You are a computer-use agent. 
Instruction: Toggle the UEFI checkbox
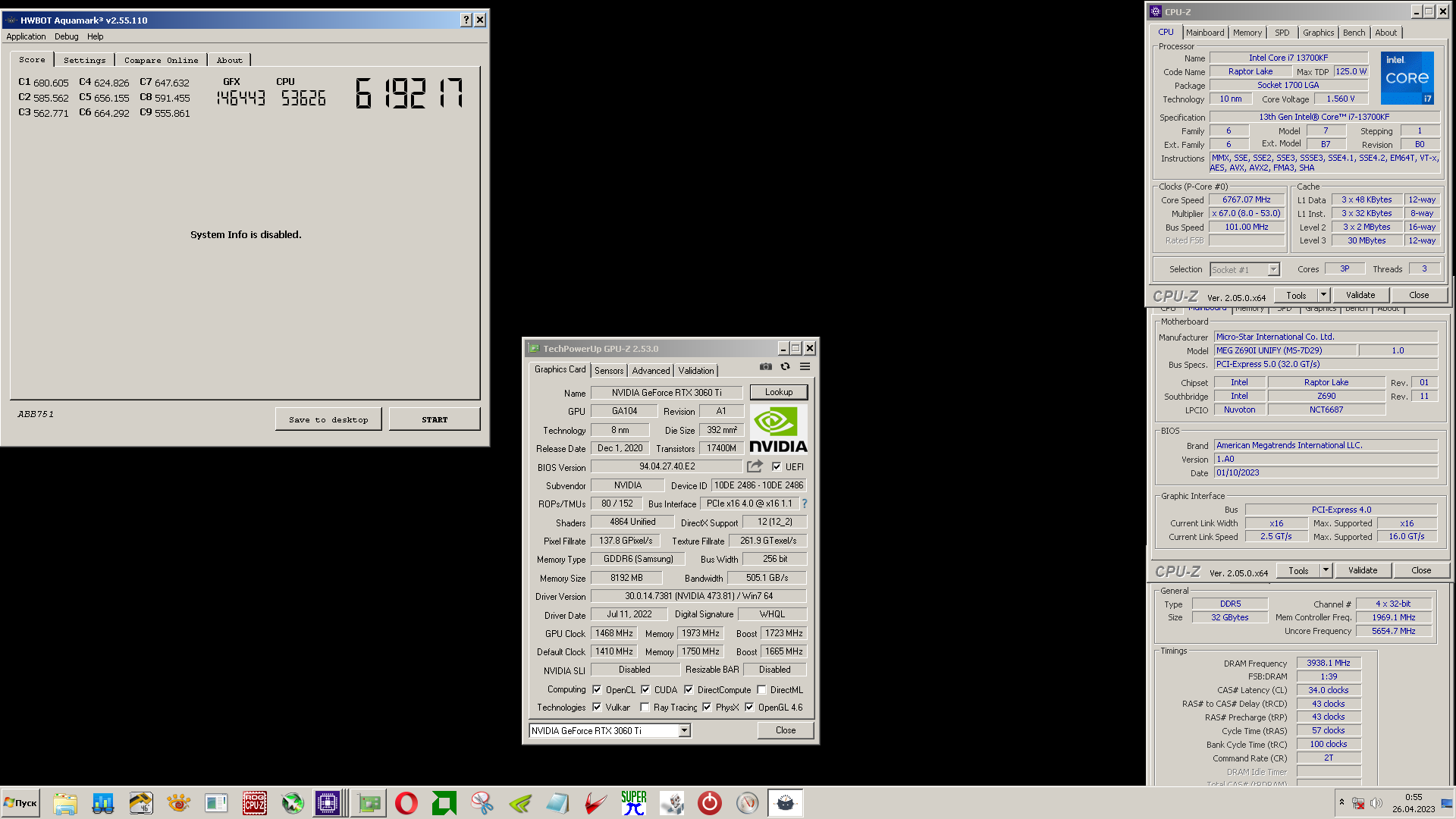[x=777, y=467]
